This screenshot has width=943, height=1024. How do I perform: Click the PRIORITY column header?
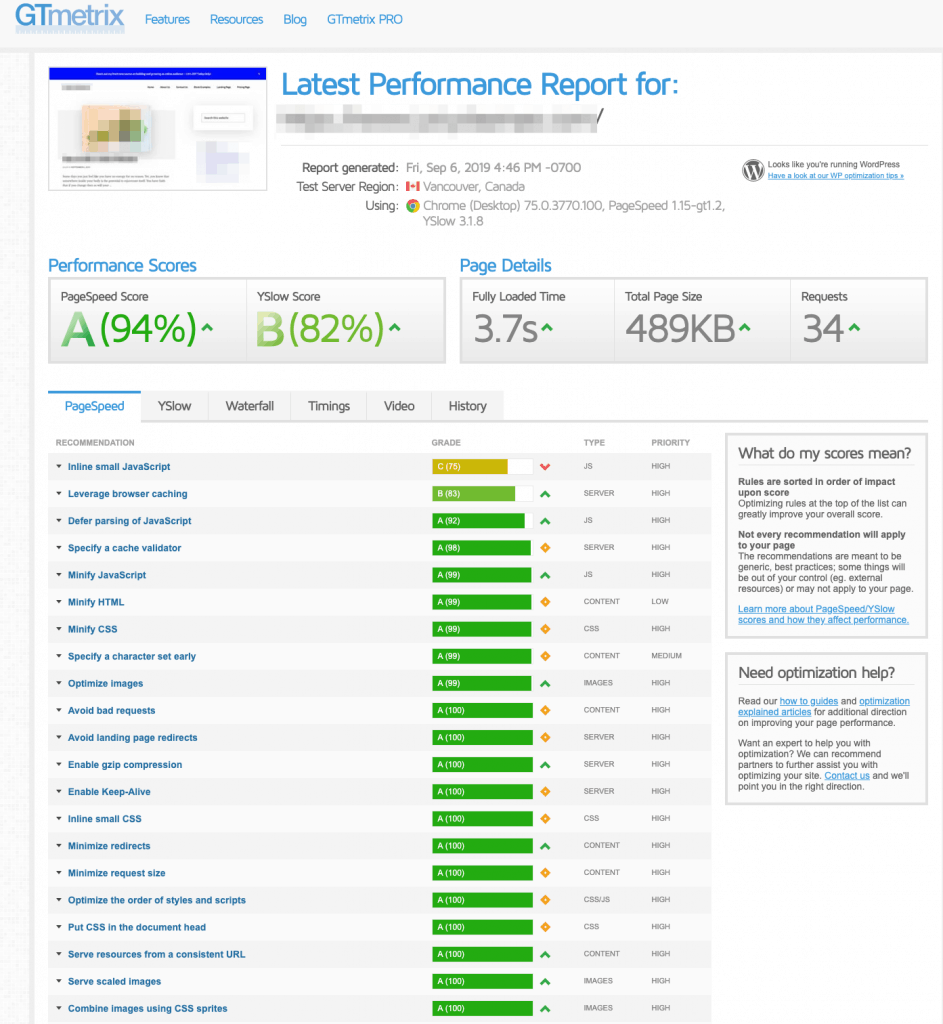click(670, 443)
